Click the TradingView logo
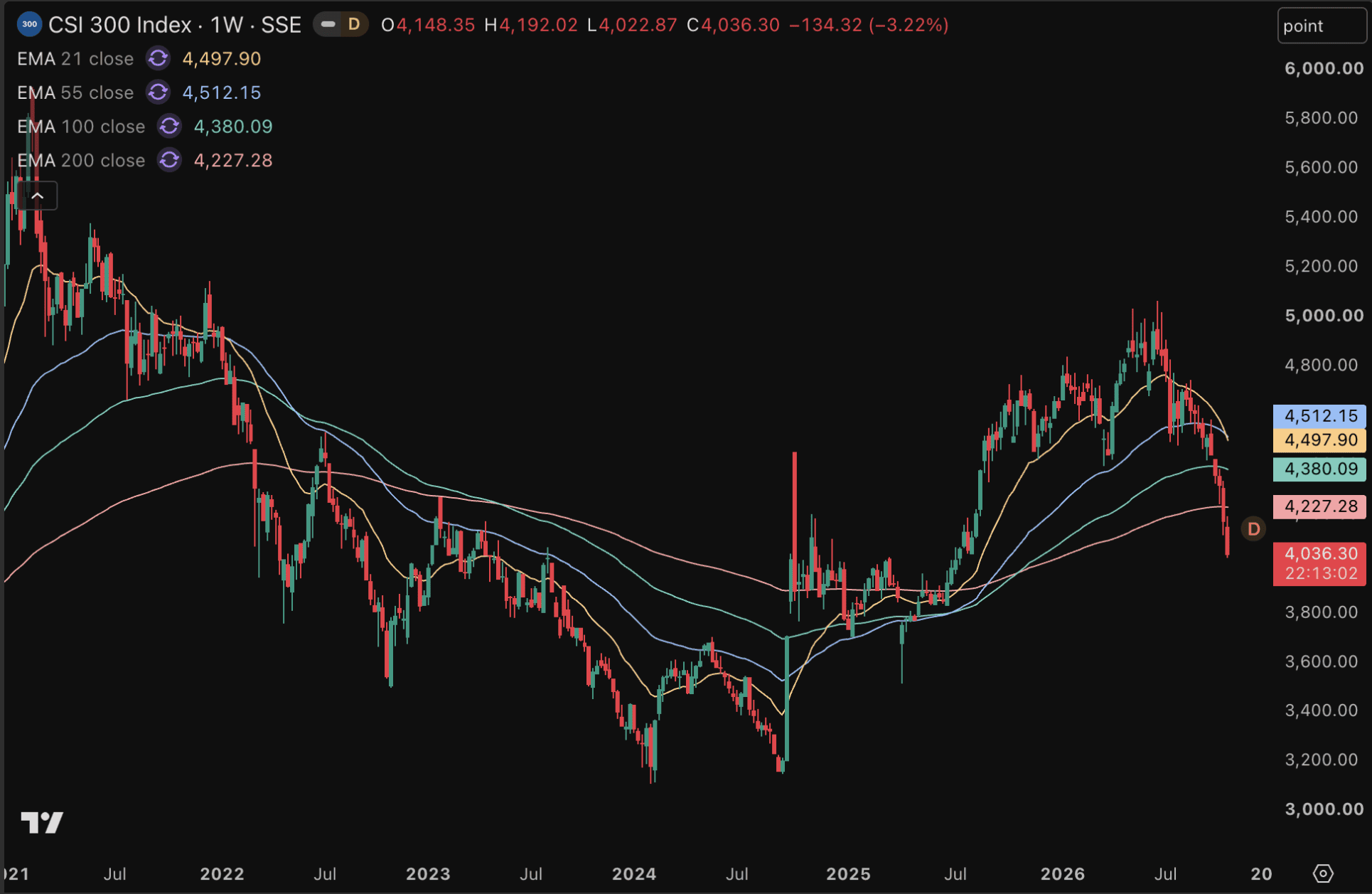The image size is (1372, 894). pos(42,822)
